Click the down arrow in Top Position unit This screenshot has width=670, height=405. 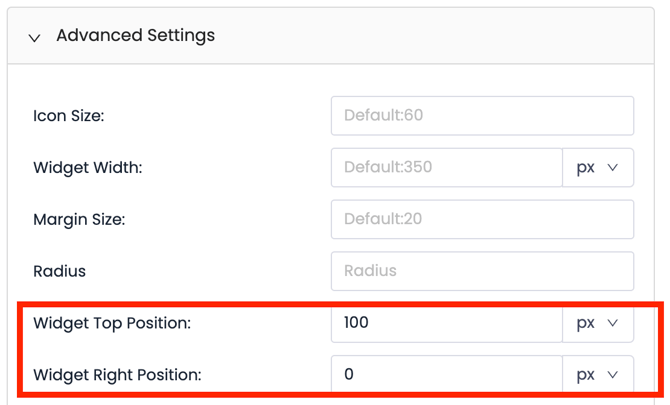point(614,323)
